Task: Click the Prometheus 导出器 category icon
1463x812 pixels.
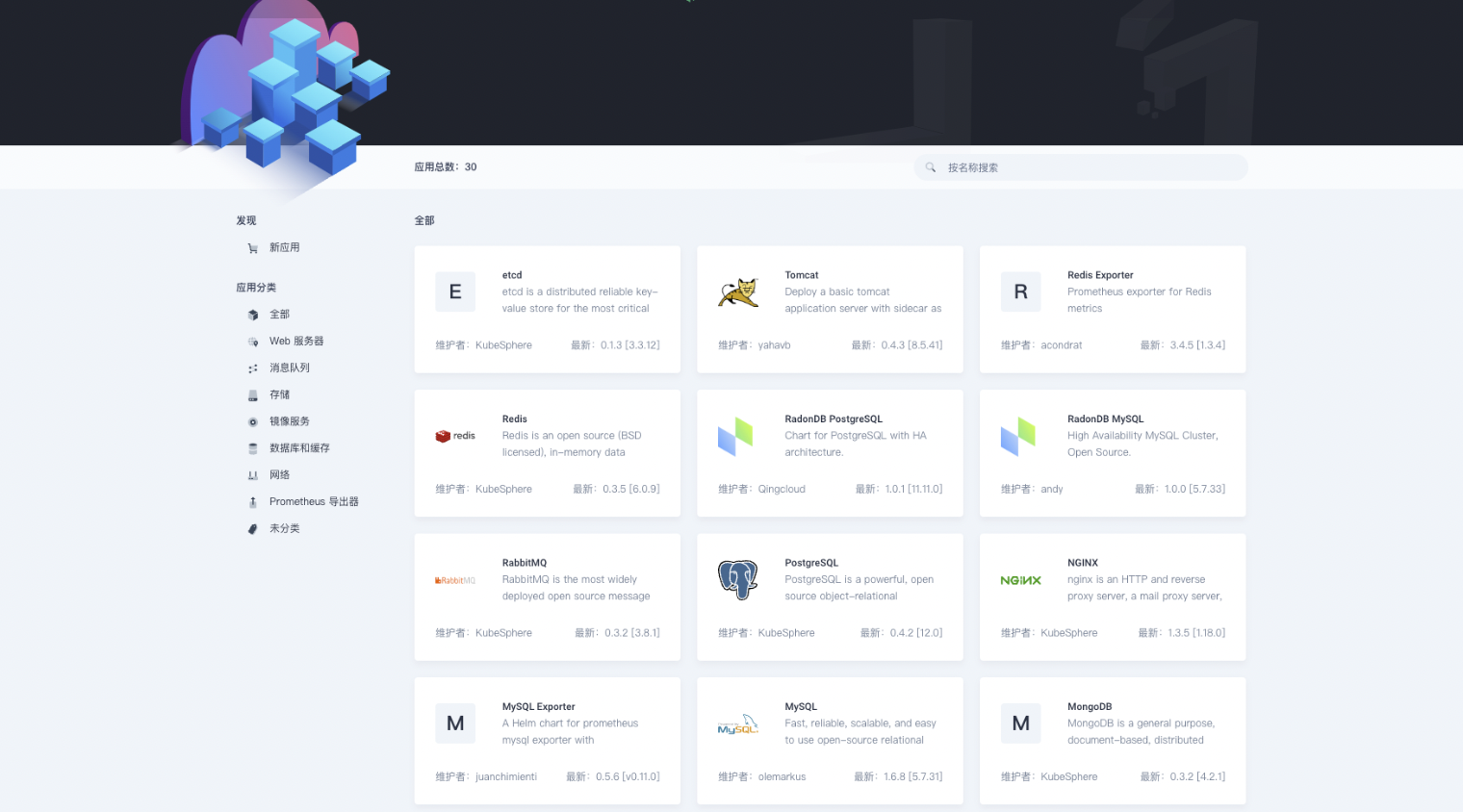Action: point(253,502)
